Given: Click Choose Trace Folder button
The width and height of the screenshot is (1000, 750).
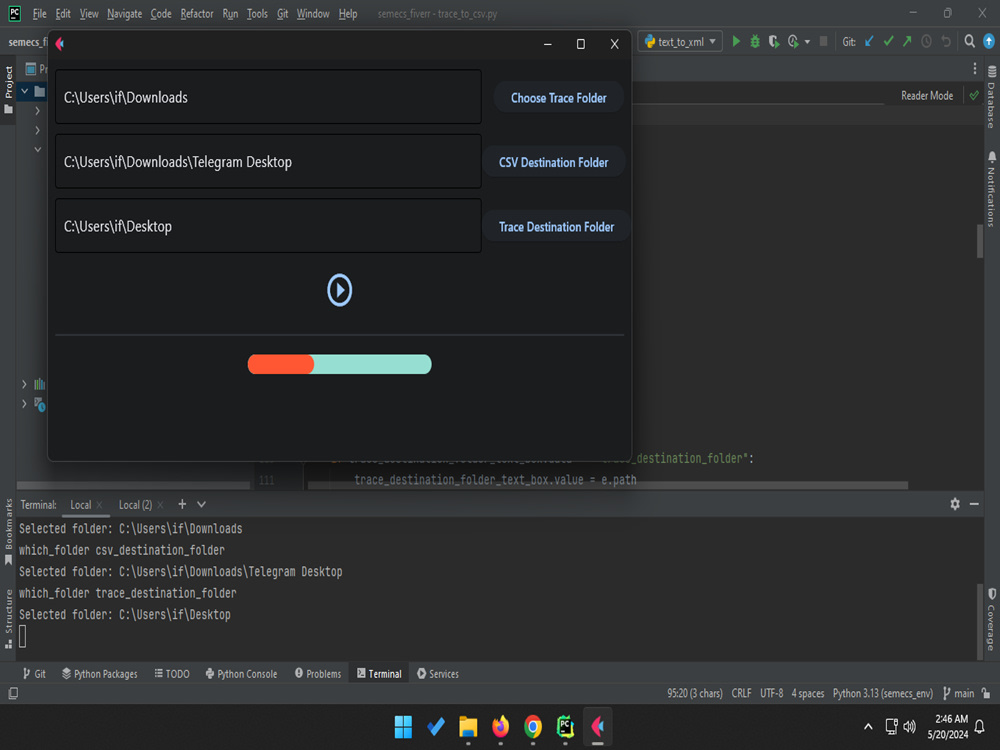Looking at the screenshot, I should pos(558,97).
